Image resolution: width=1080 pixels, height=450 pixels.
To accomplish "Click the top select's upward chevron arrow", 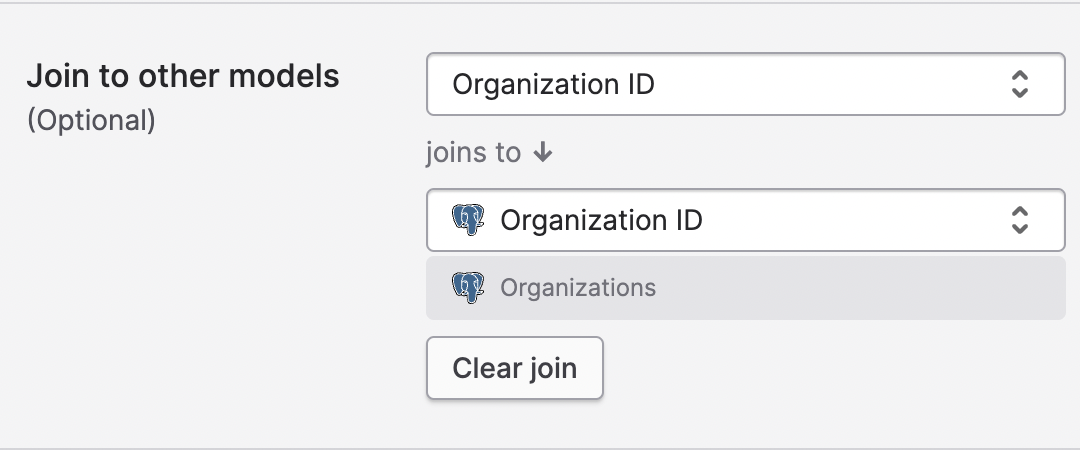I will [x=1019, y=76].
